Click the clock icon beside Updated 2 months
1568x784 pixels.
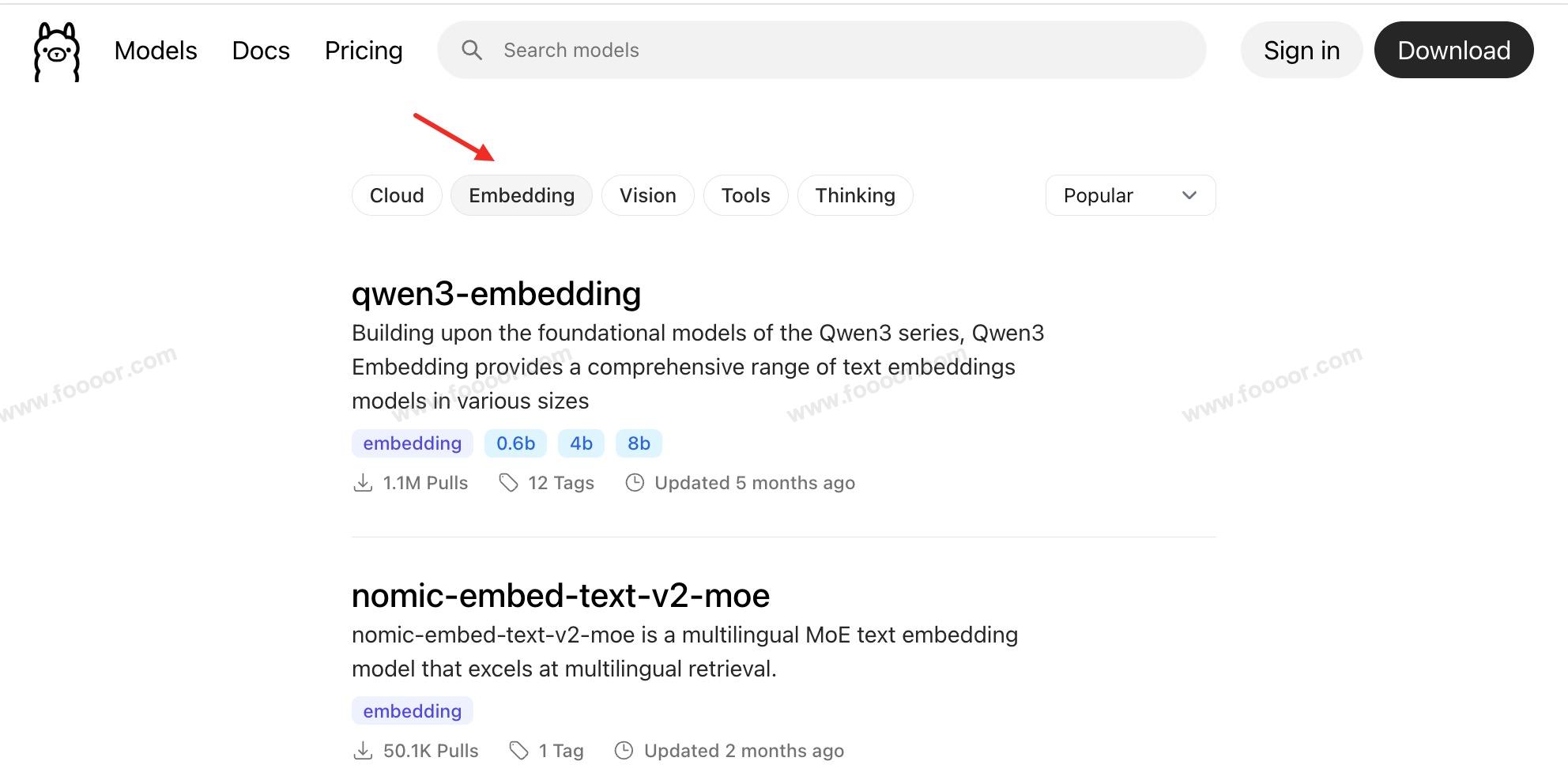pos(624,751)
